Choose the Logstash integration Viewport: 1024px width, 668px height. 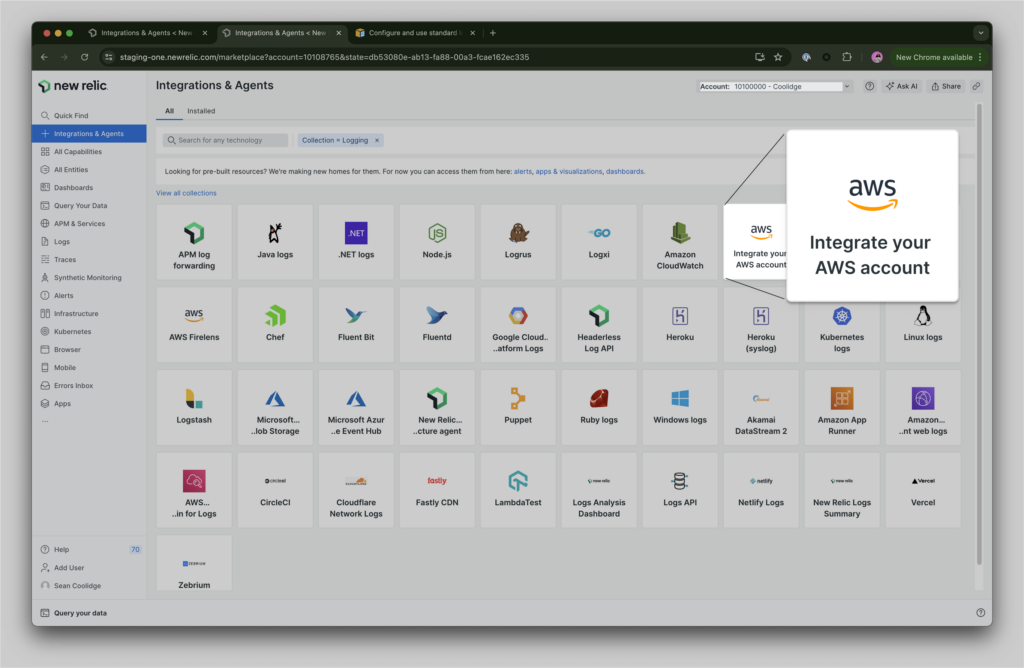tap(194, 407)
